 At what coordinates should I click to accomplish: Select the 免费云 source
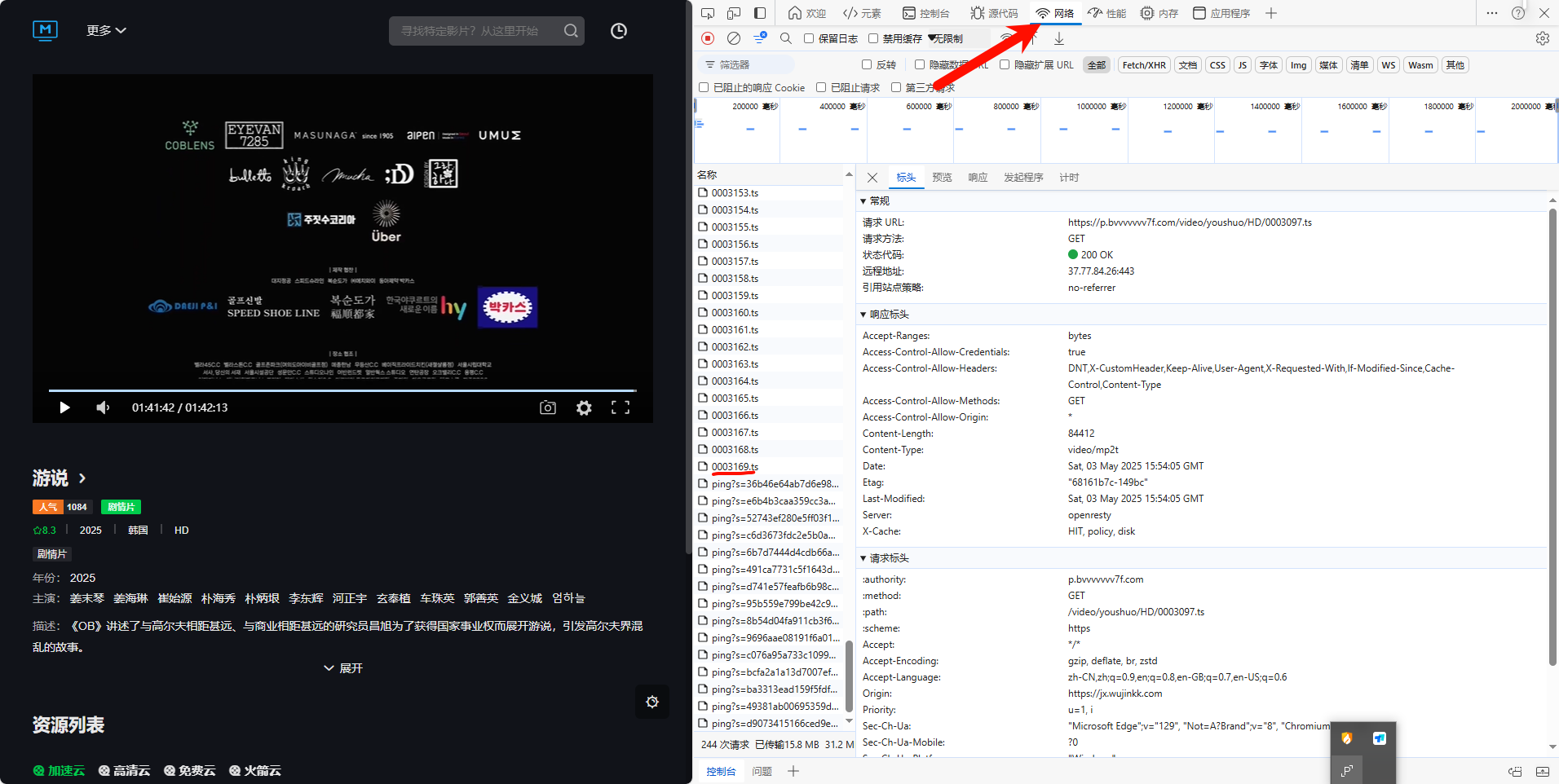189,770
